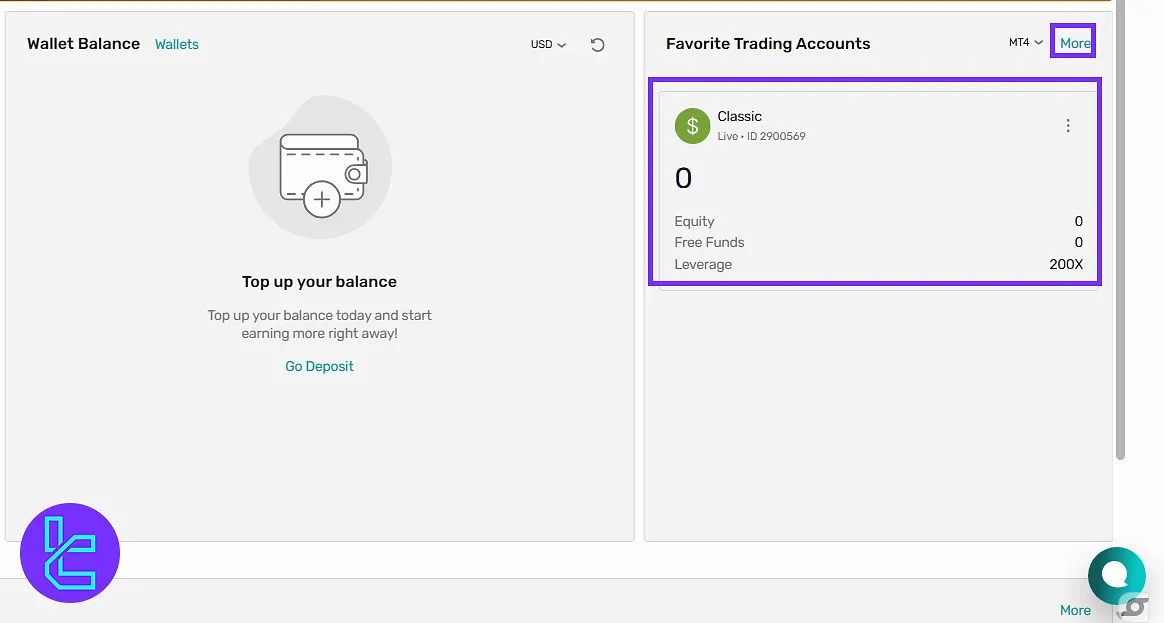Open the Classic account three-dot menu
Image resolution: width=1164 pixels, height=623 pixels.
point(1067,126)
